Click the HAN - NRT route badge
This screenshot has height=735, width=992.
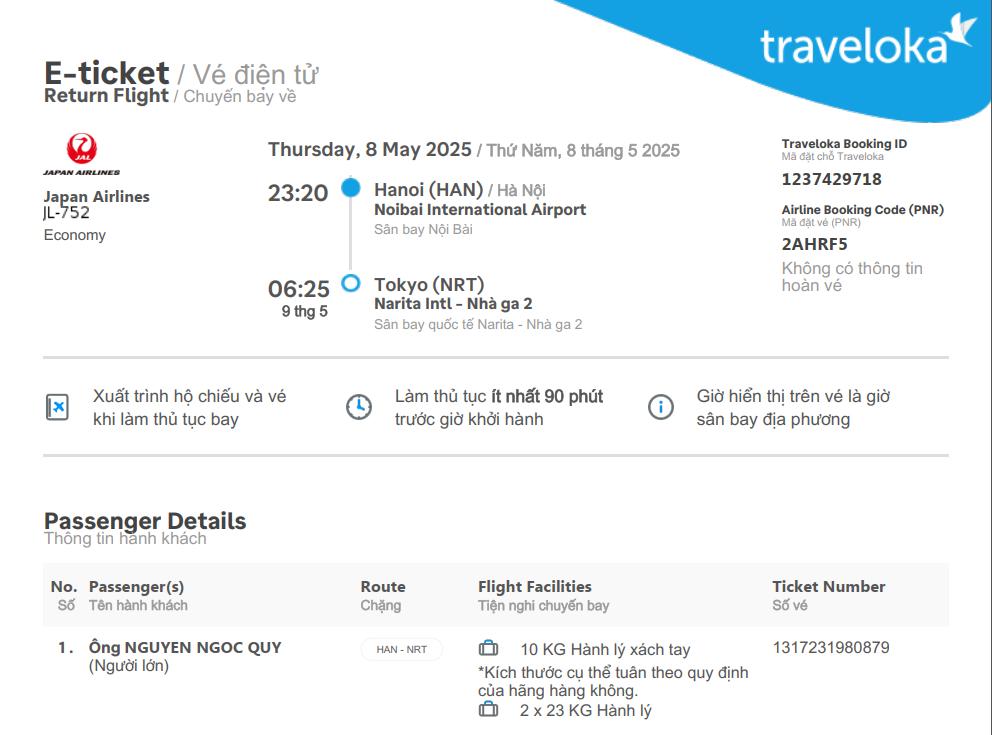401,649
